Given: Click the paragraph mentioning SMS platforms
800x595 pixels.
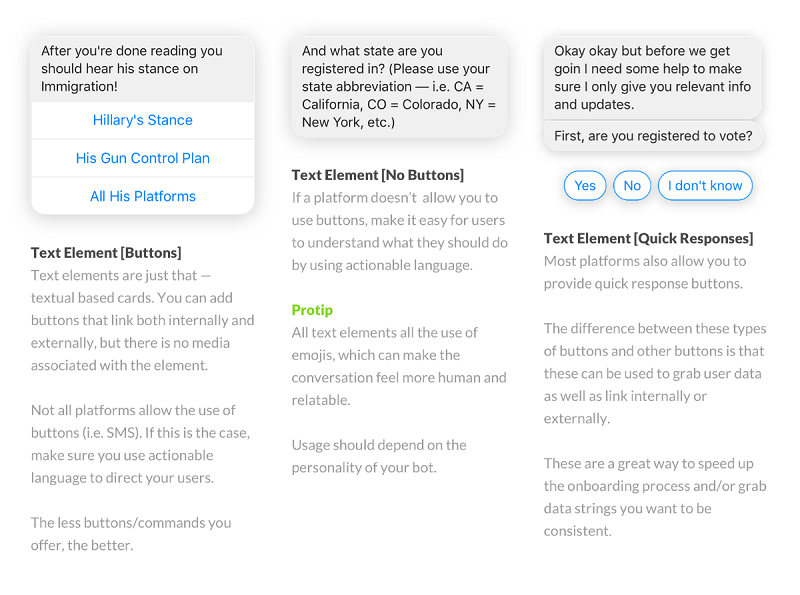Looking at the screenshot, I should pyautogui.click(x=140, y=444).
